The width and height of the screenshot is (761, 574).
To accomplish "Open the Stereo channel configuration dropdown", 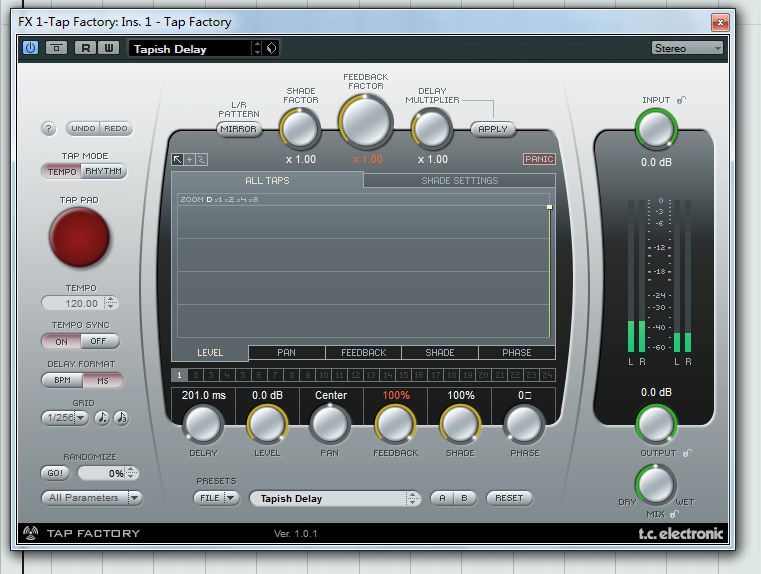I will tap(687, 48).
